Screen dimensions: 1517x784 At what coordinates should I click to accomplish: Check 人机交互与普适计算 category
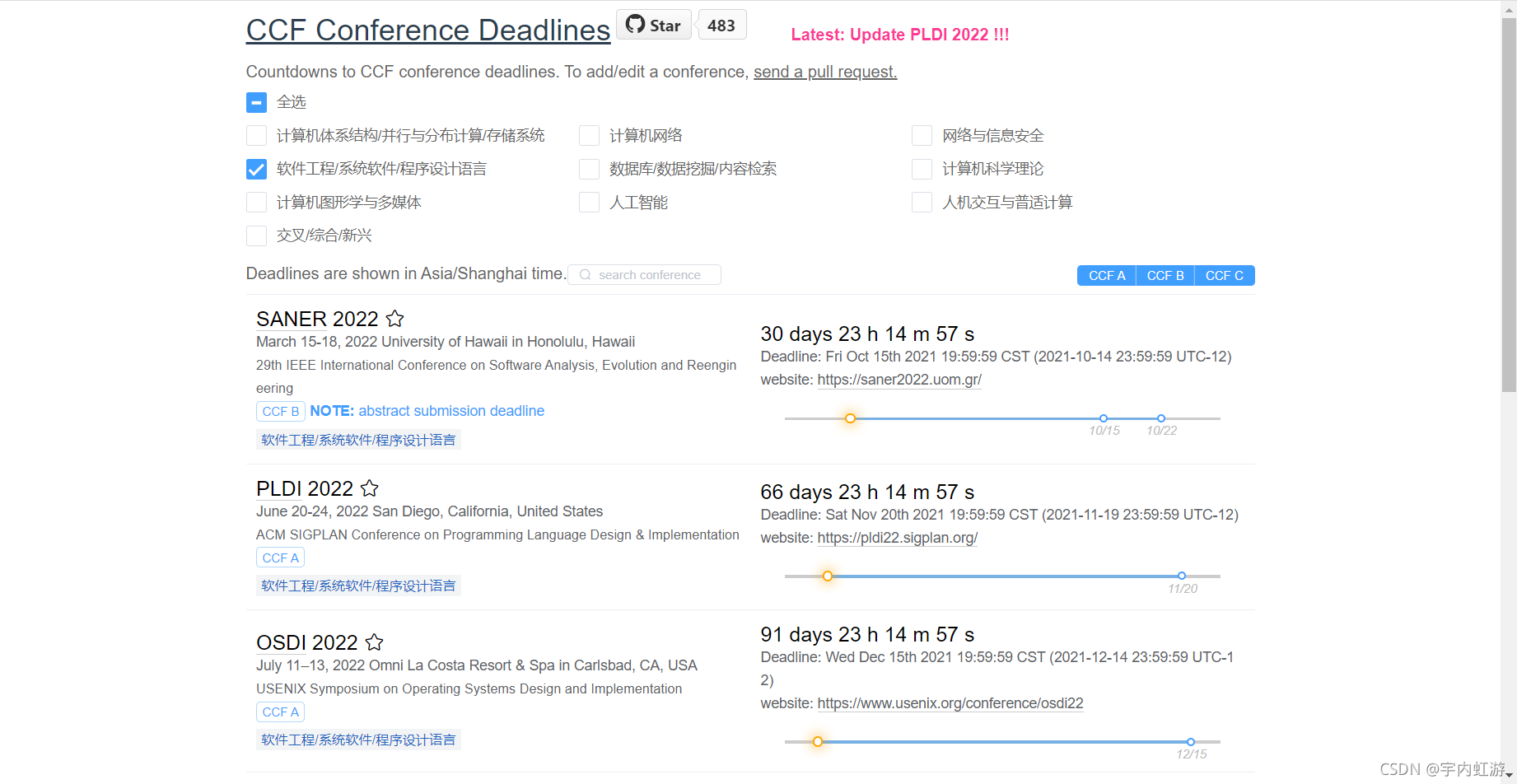coord(922,202)
